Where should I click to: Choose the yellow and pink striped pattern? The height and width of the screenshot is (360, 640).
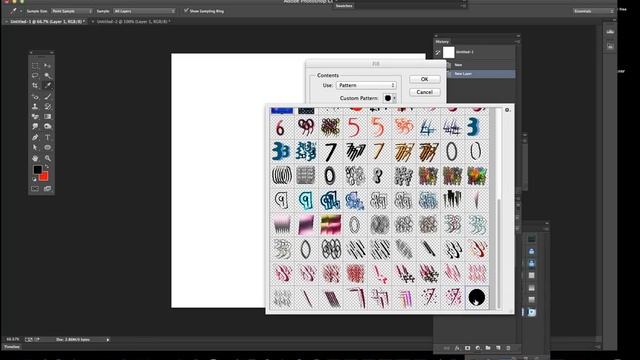tap(331, 224)
